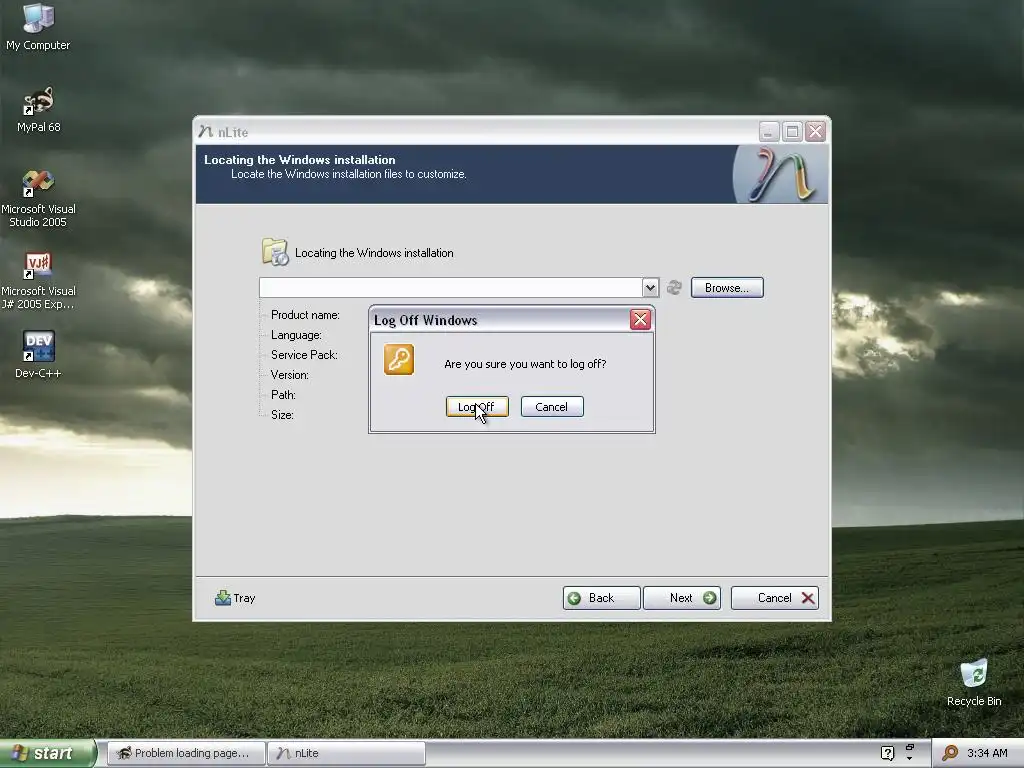Select the MyPal 68 desktop icon
This screenshot has height=768, width=1024.
click(x=39, y=110)
